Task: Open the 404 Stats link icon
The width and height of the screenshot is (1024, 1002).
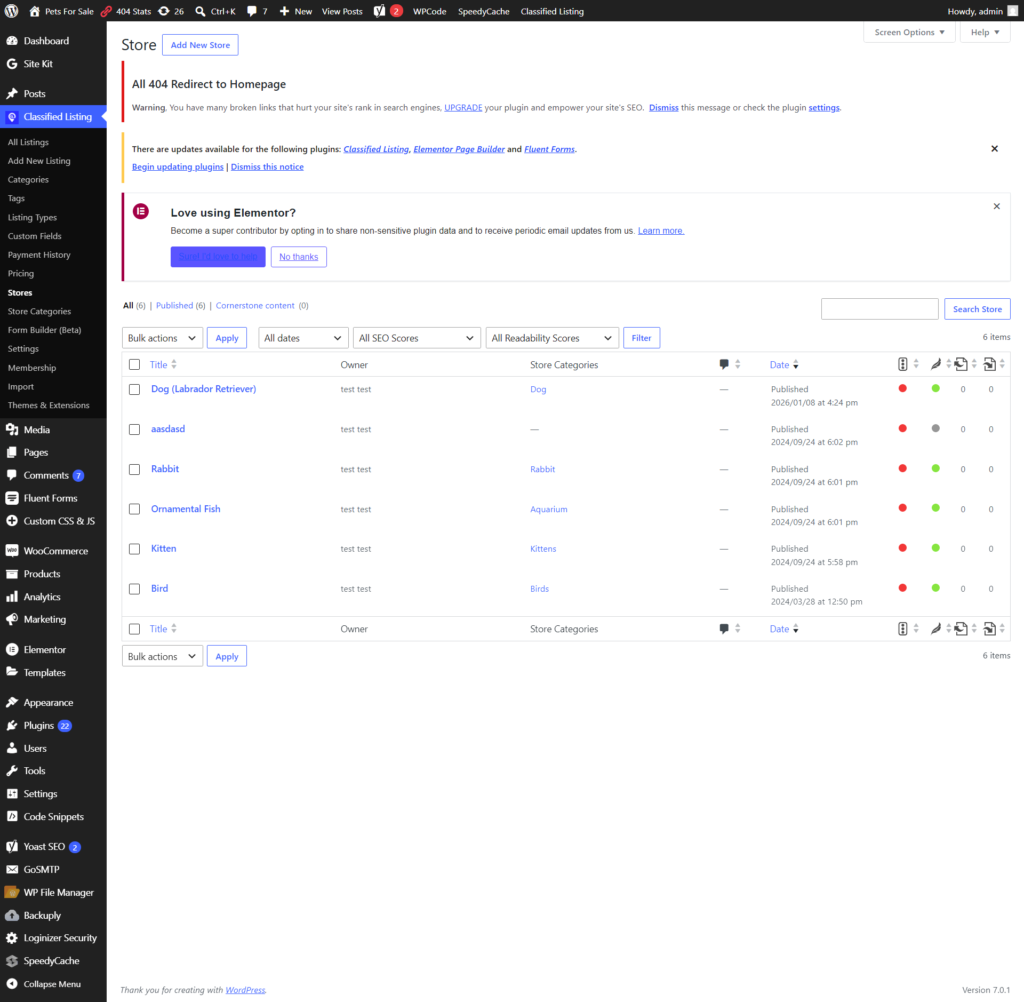Action: tap(106, 11)
